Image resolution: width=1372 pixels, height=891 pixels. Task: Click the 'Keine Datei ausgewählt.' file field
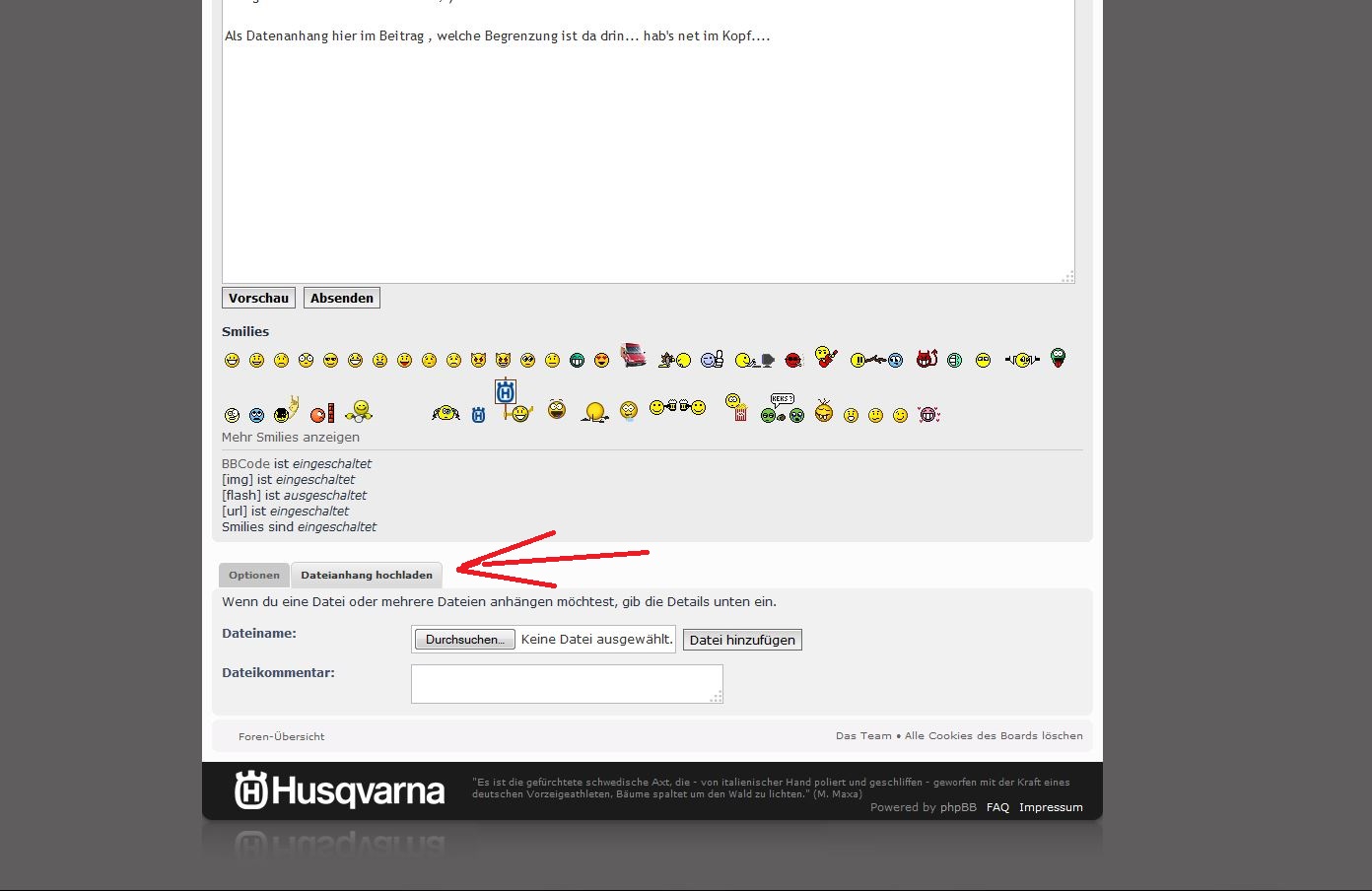543,640
